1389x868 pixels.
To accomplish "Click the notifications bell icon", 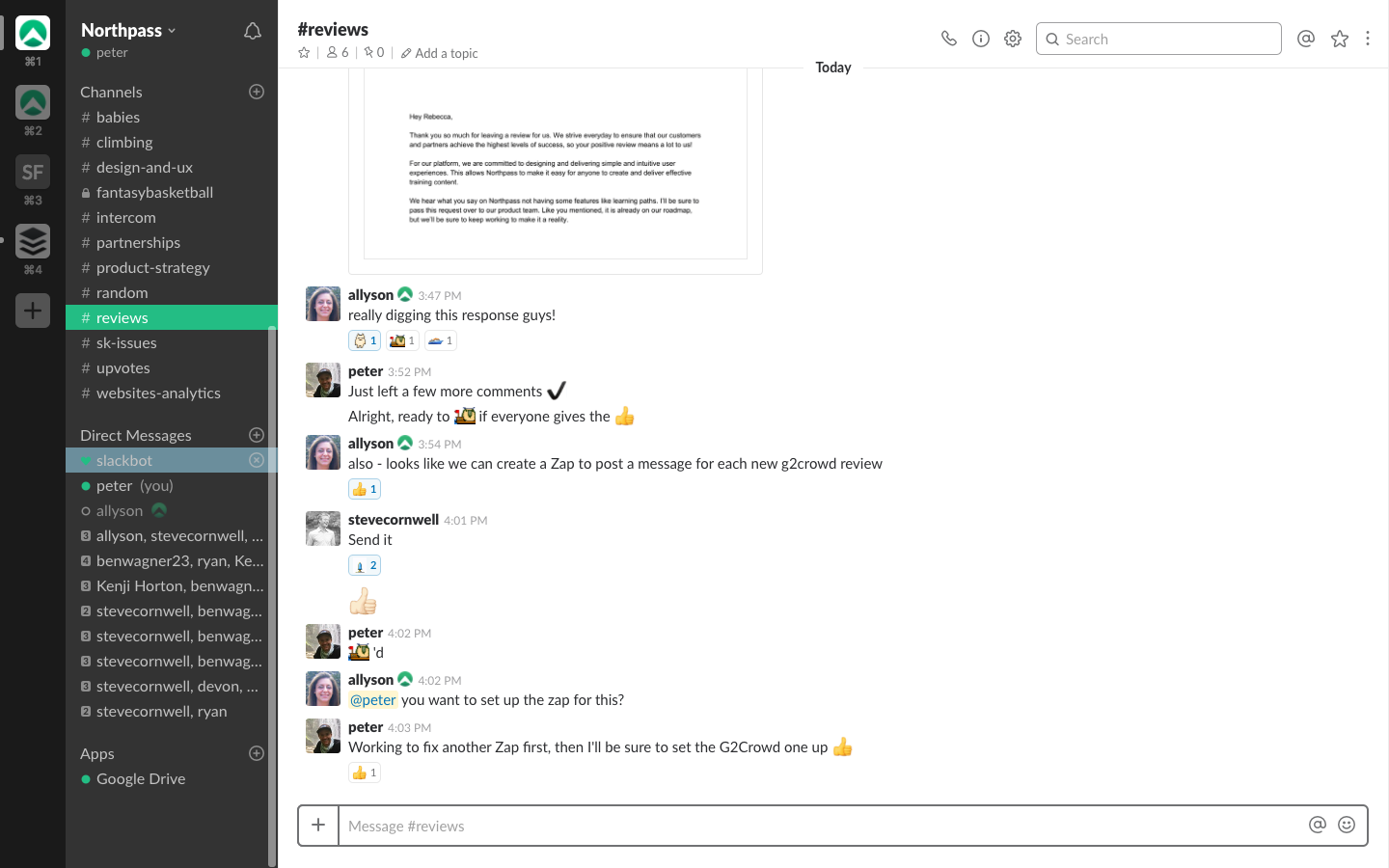I will [x=253, y=31].
